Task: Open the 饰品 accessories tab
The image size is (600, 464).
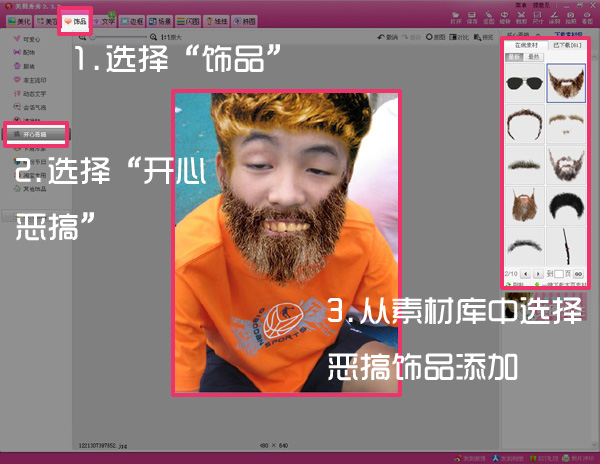Action: pos(76,20)
